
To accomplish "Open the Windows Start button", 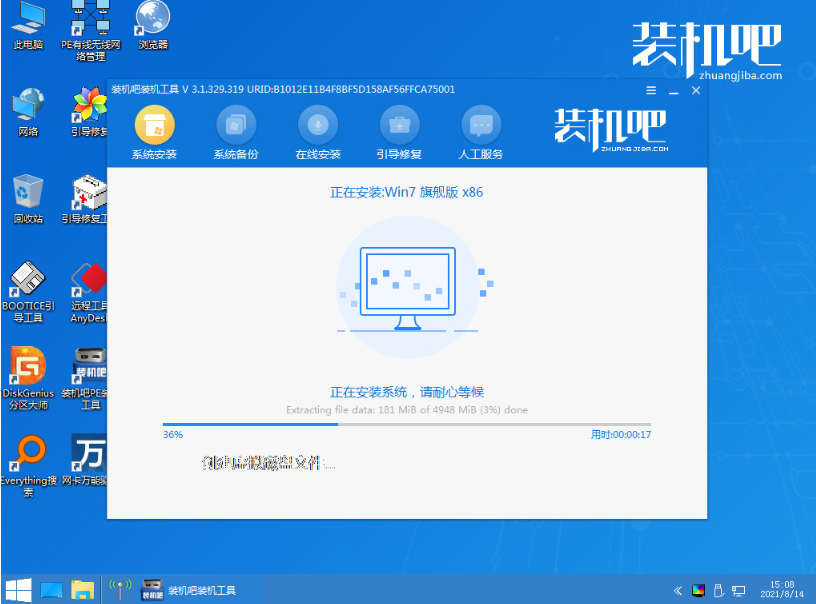I will [x=18, y=589].
